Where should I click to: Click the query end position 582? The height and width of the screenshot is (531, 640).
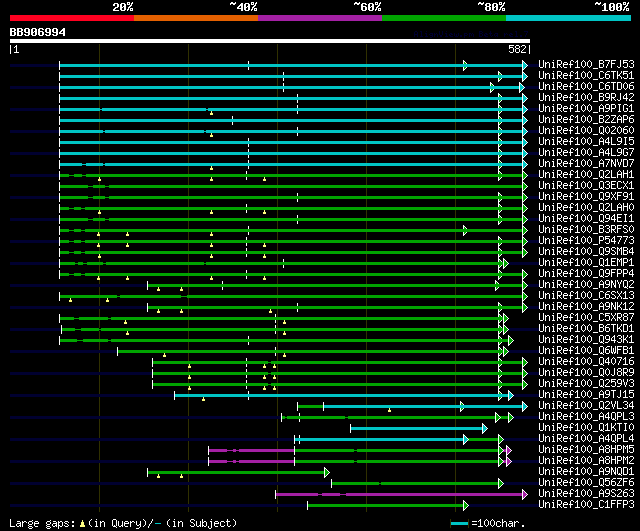[517, 49]
